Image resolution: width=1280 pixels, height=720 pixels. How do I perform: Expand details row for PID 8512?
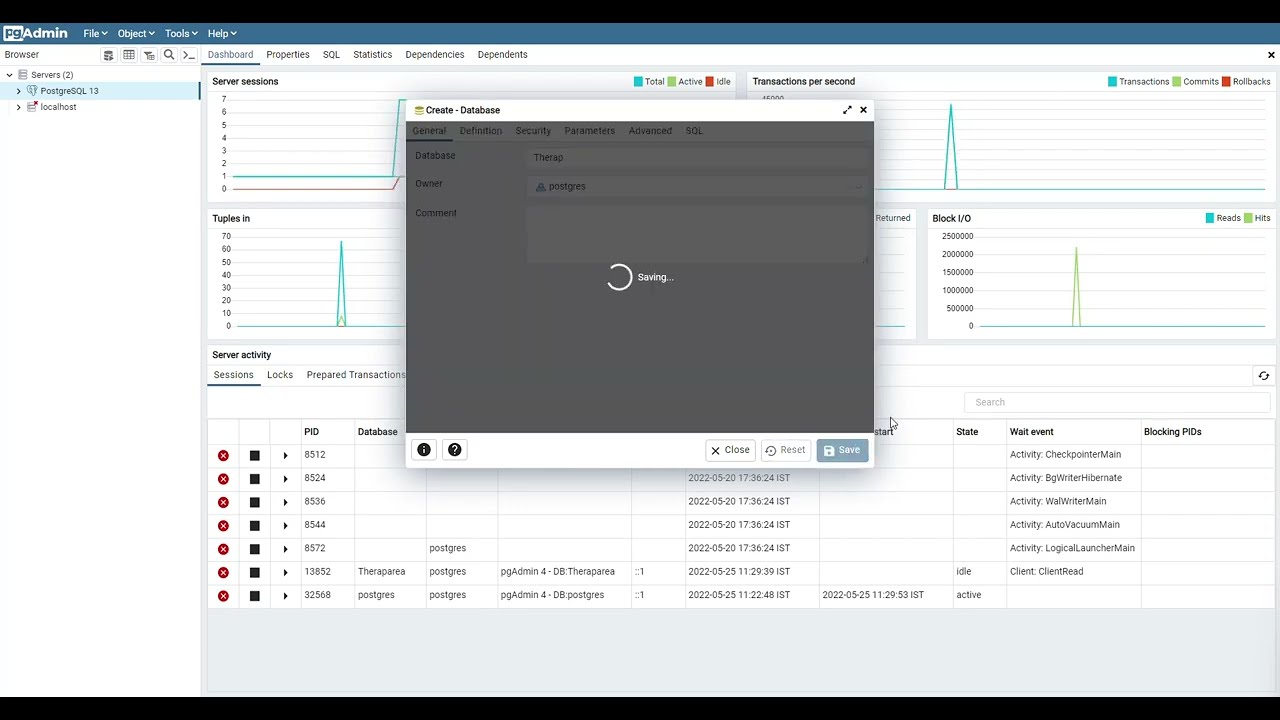[285, 455]
